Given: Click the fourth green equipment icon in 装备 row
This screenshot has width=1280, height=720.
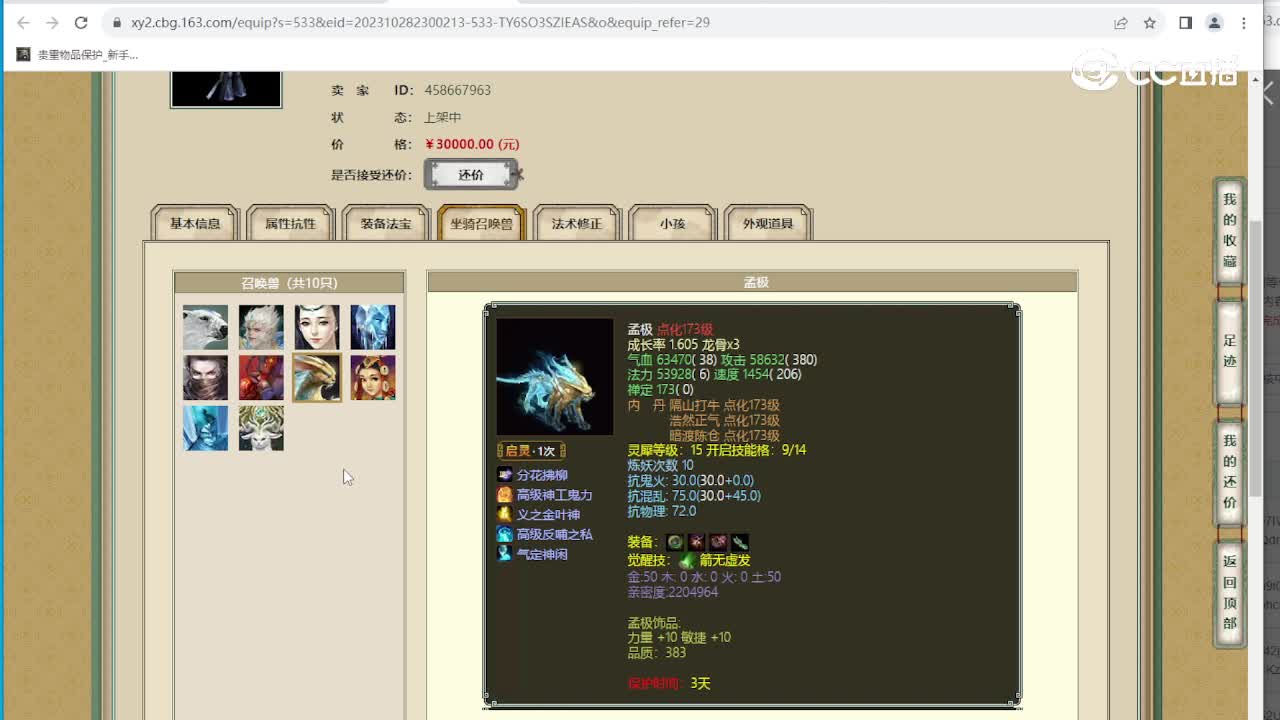Looking at the screenshot, I should pos(740,542).
